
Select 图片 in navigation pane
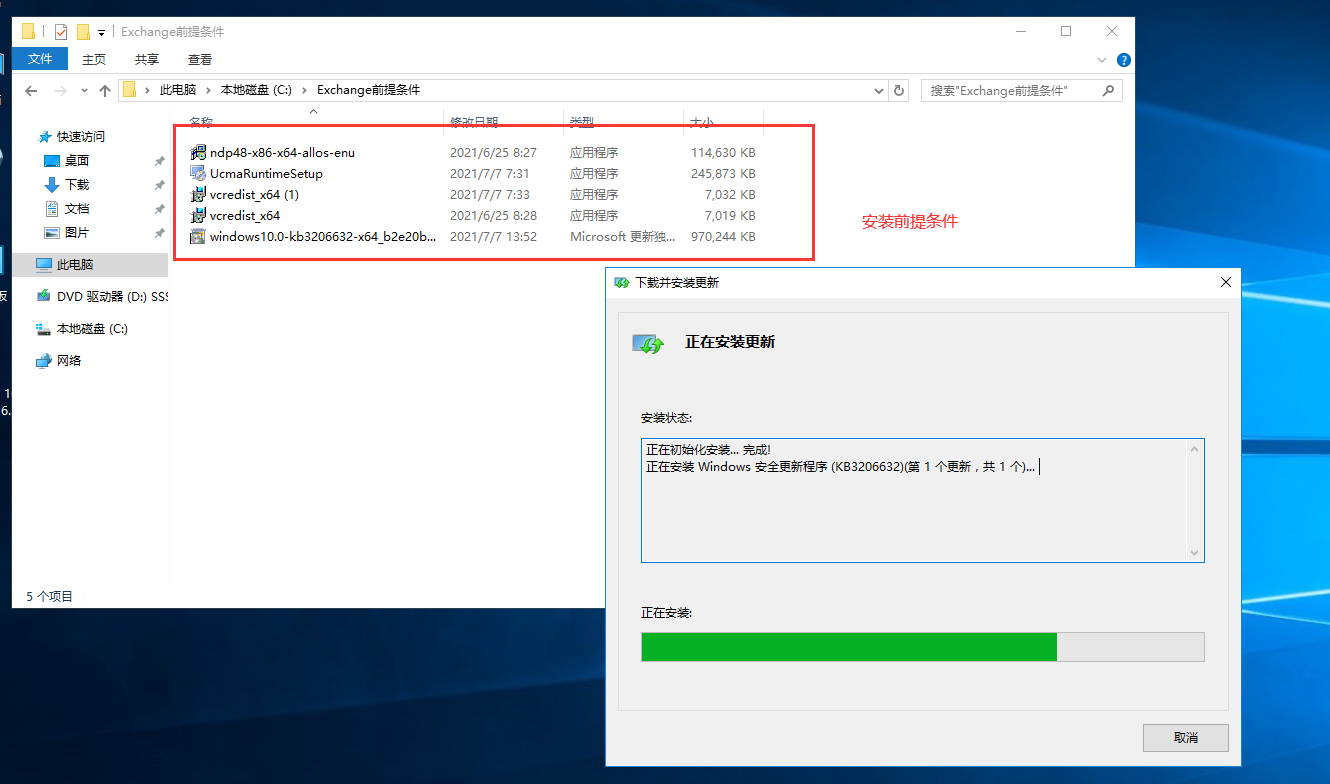tap(77, 232)
